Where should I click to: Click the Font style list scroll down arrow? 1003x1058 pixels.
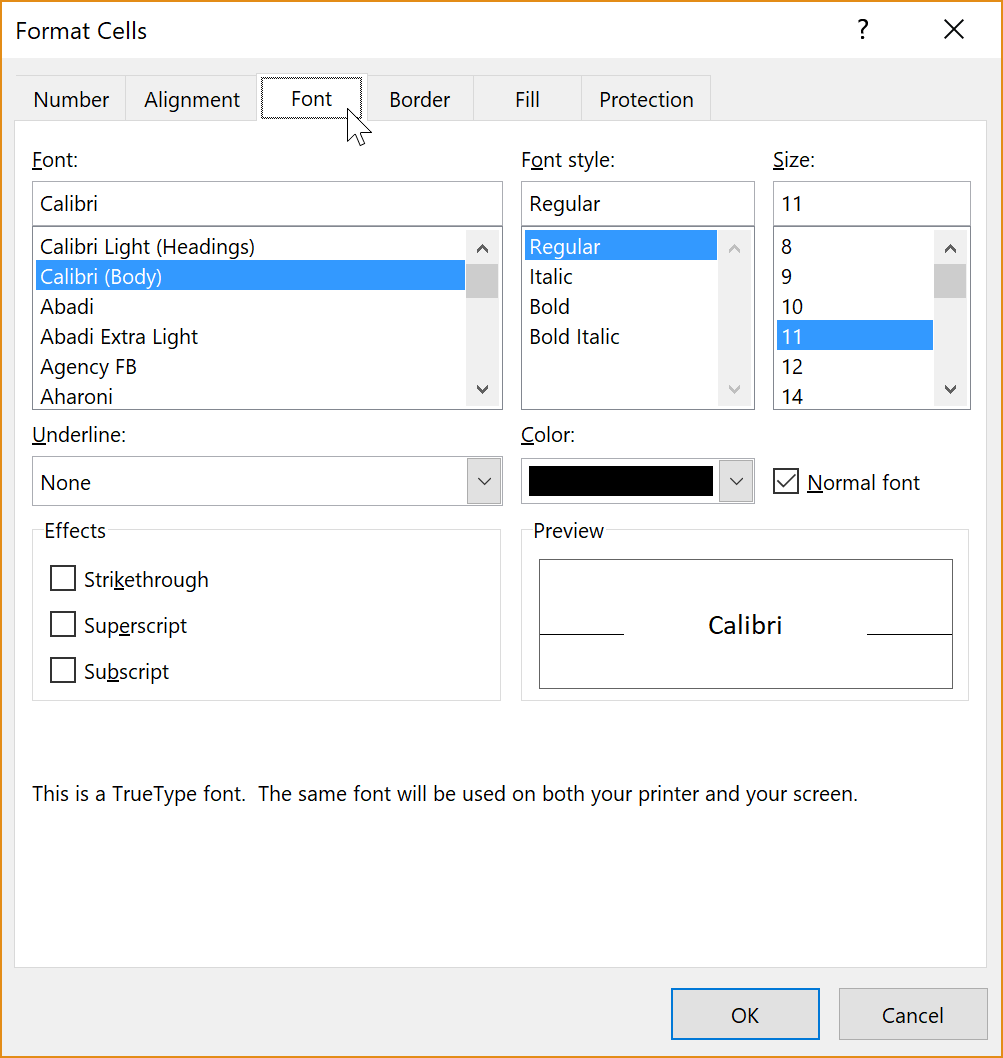click(734, 389)
